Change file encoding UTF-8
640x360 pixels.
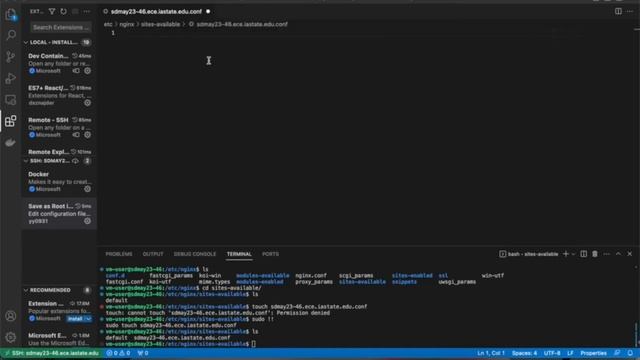[x=552, y=353]
